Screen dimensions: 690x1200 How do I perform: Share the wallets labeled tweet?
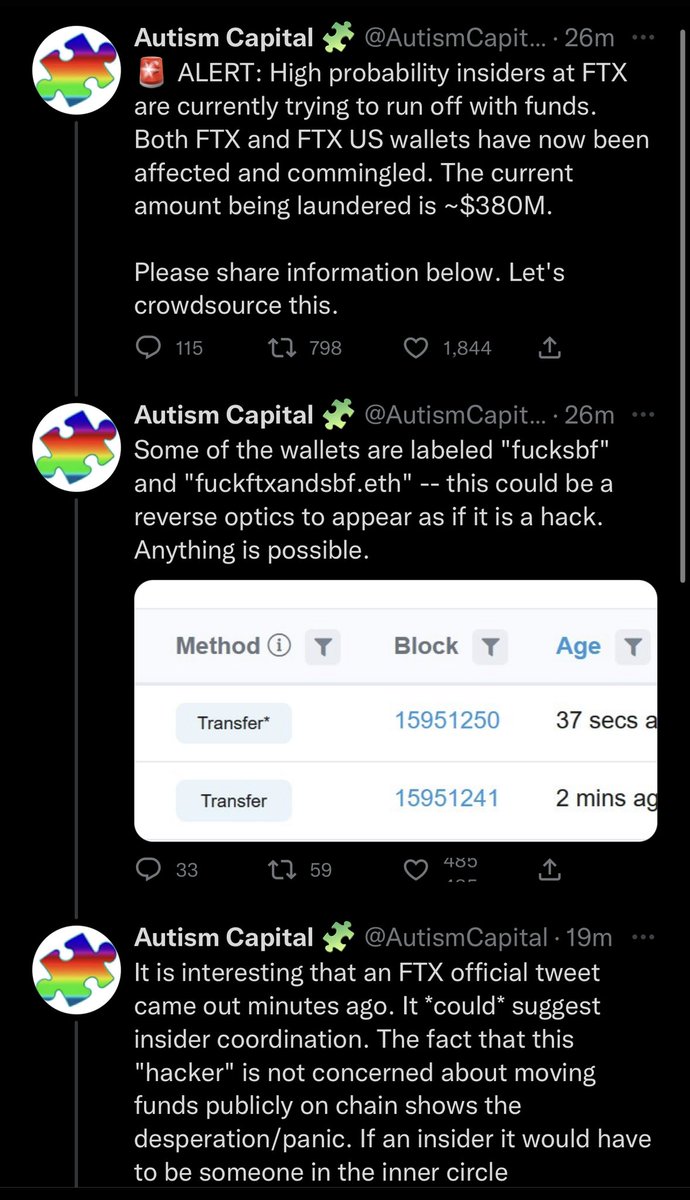coord(549,870)
